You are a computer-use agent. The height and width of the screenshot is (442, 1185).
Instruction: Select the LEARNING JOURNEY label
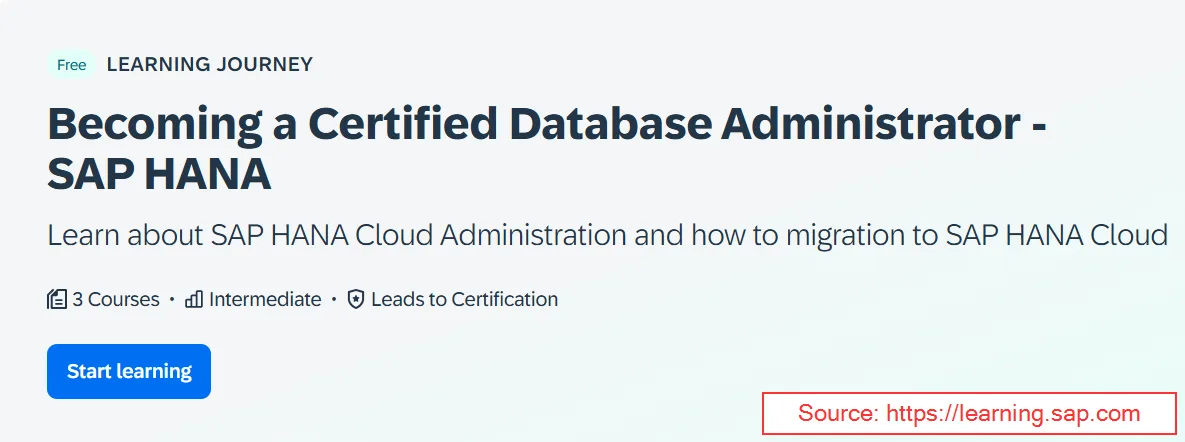209,65
